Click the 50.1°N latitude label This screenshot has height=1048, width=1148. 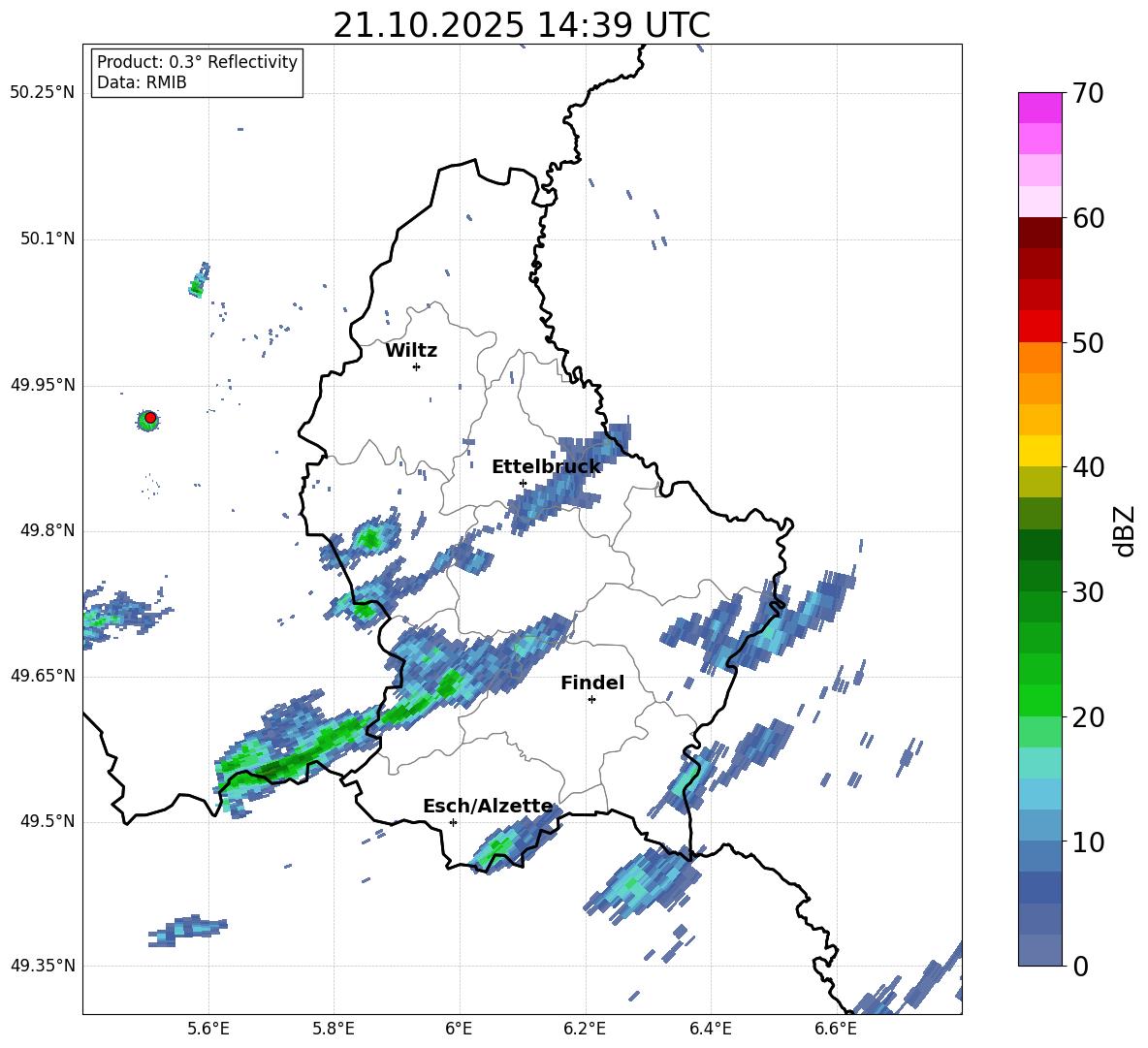coord(48,239)
